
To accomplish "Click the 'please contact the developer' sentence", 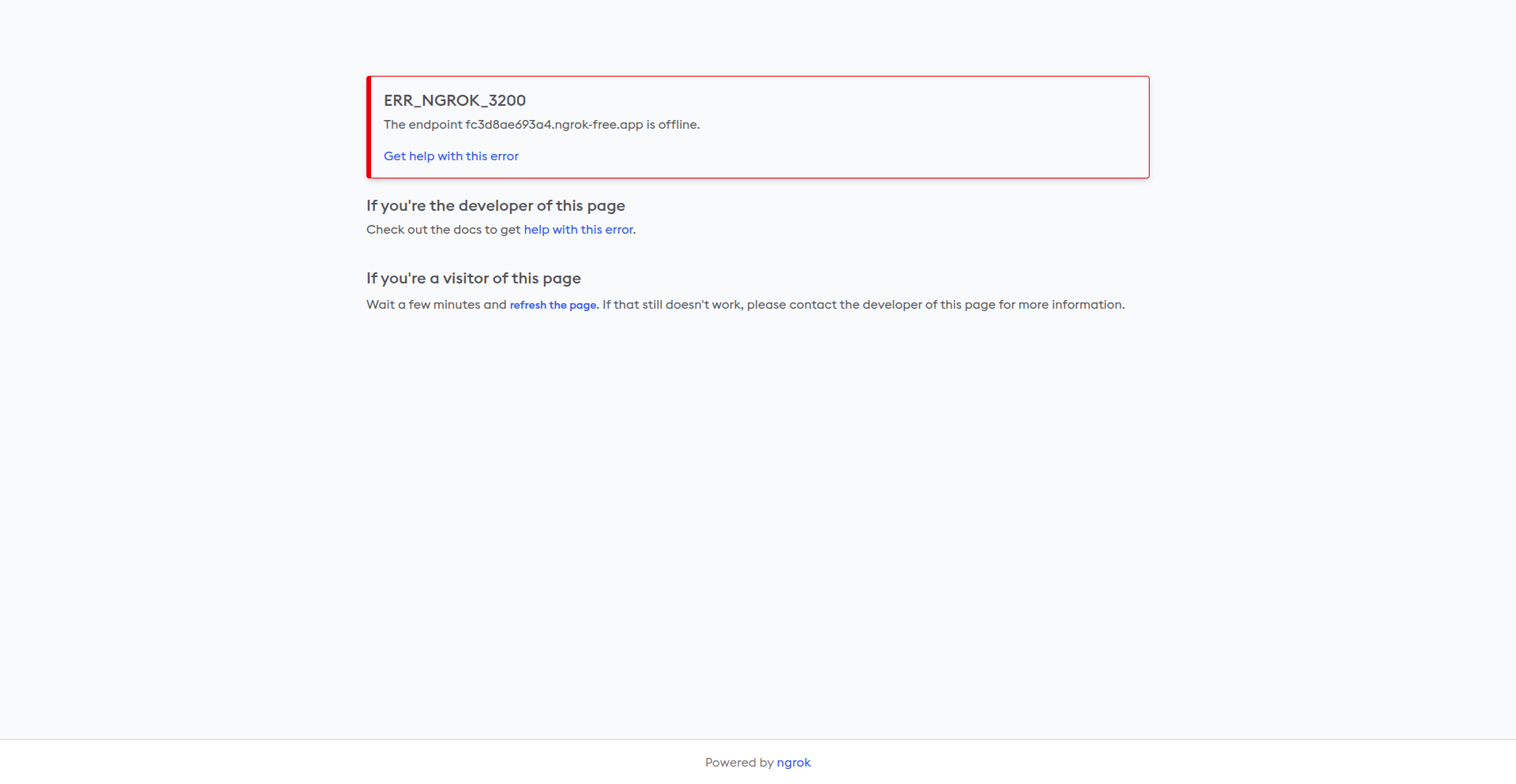I will [x=864, y=305].
